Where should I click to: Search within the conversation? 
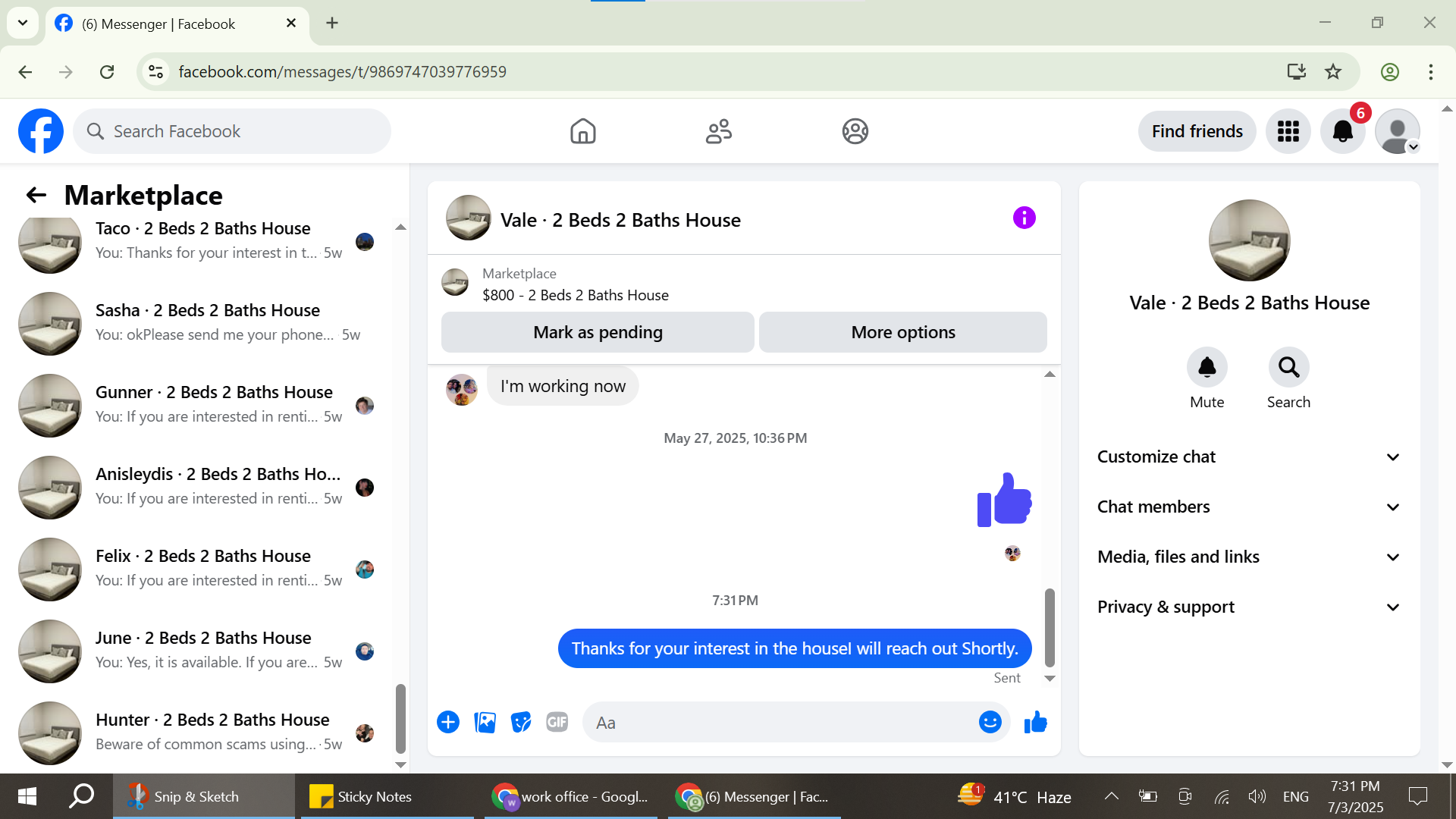click(1288, 368)
